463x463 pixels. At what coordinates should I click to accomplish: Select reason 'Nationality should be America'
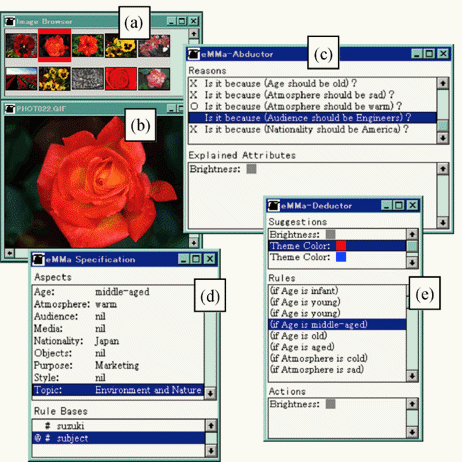click(x=312, y=129)
